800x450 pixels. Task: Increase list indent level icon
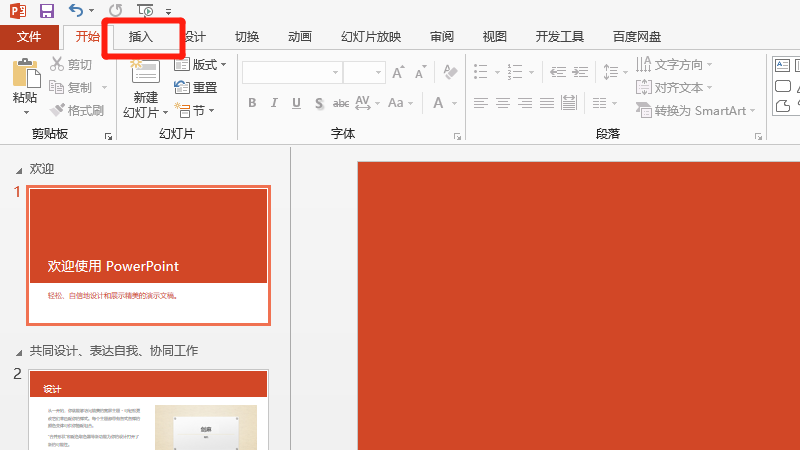click(x=580, y=72)
